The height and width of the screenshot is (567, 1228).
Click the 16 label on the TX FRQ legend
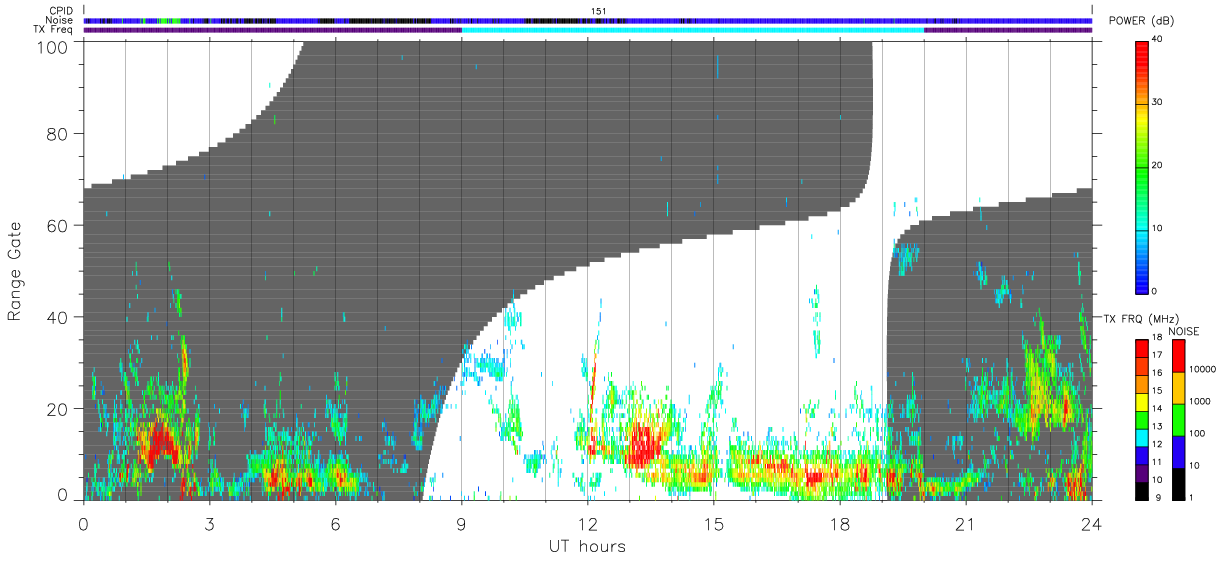pyautogui.click(x=1158, y=373)
